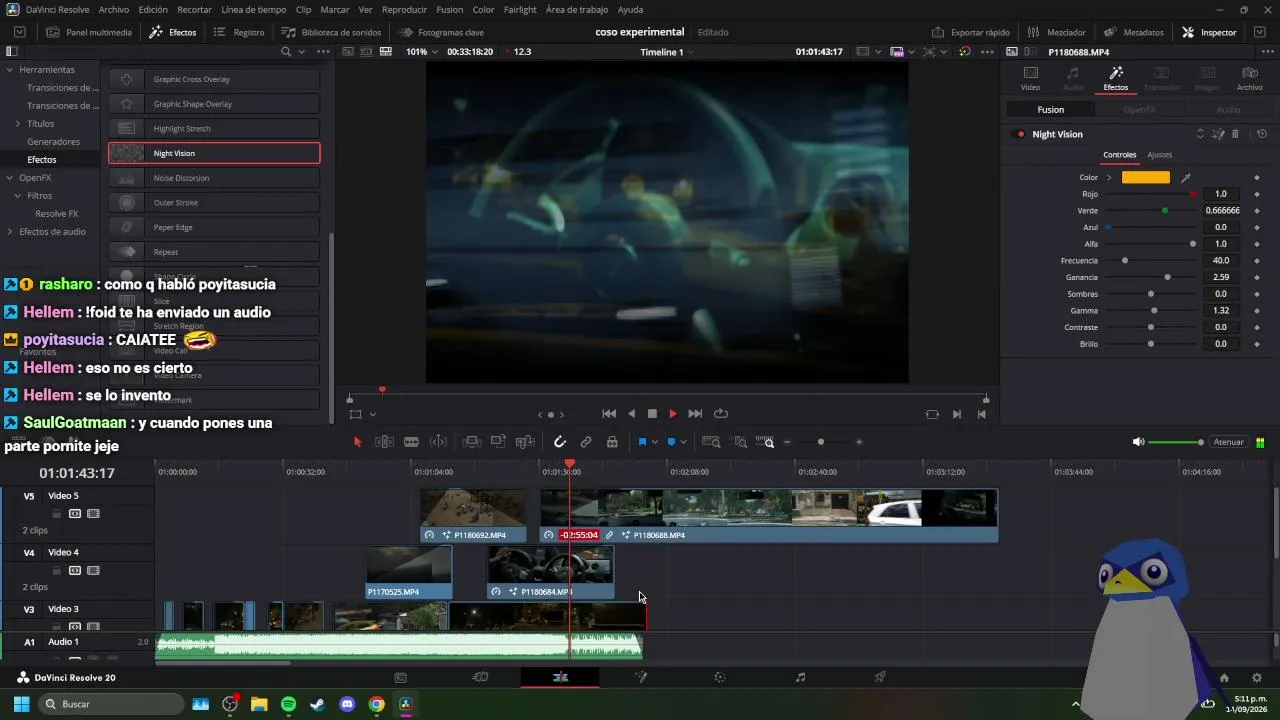Pick color with the eyedropper next to Color
The width and height of the screenshot is (1280, 720).
1186,178
